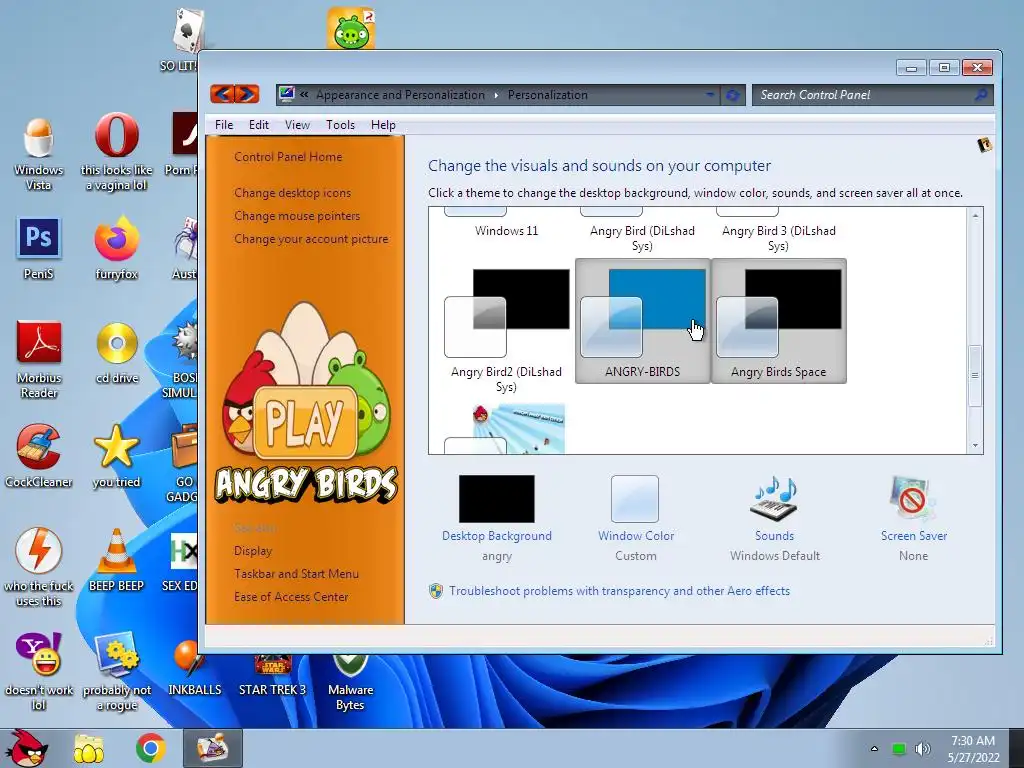The height and width of the screenshot is (768, 1024).
Task: Click the breadcrumb arrow before Personalization
Action: point(496,95)
